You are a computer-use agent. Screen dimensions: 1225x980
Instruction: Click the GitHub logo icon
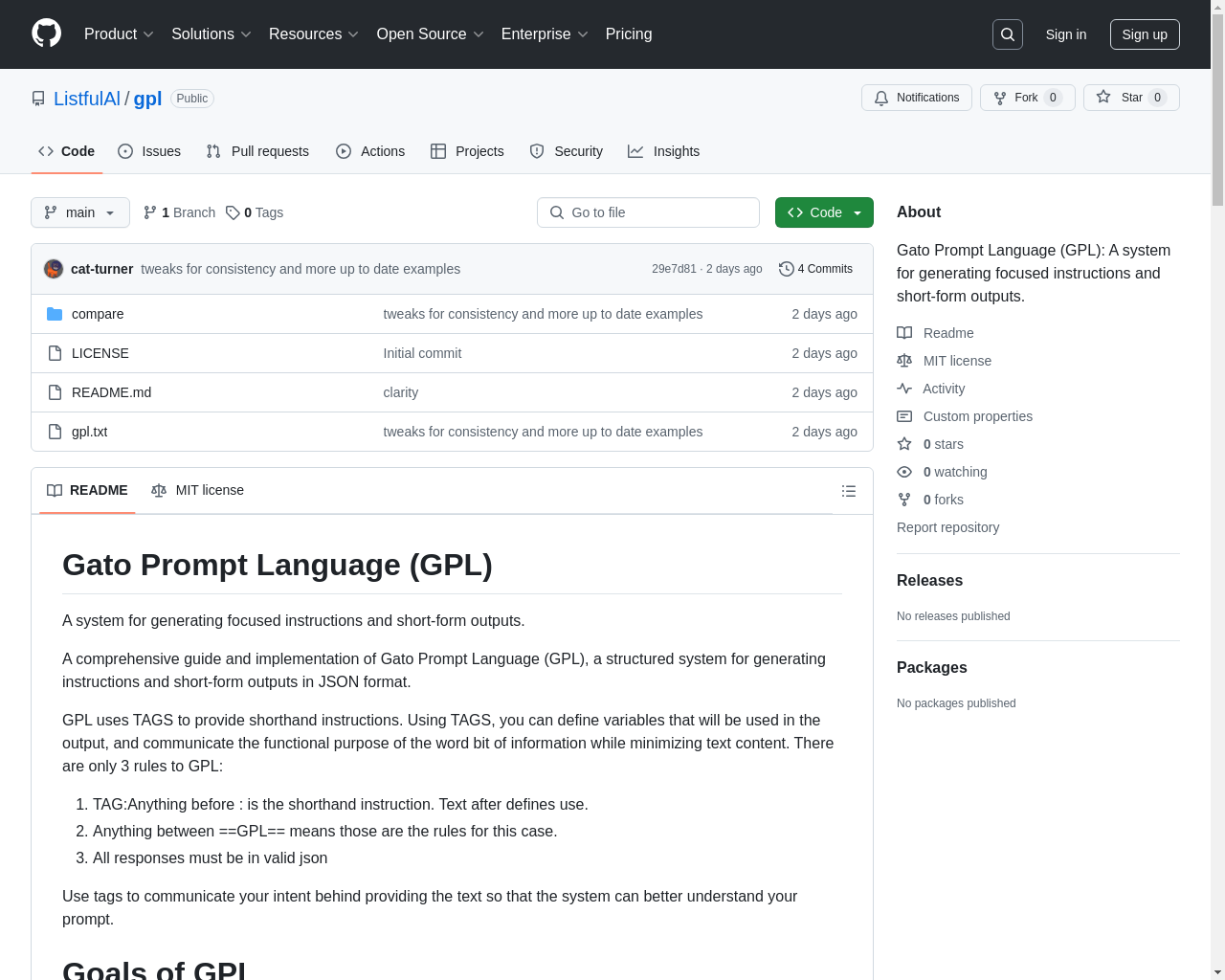(46, 33)
